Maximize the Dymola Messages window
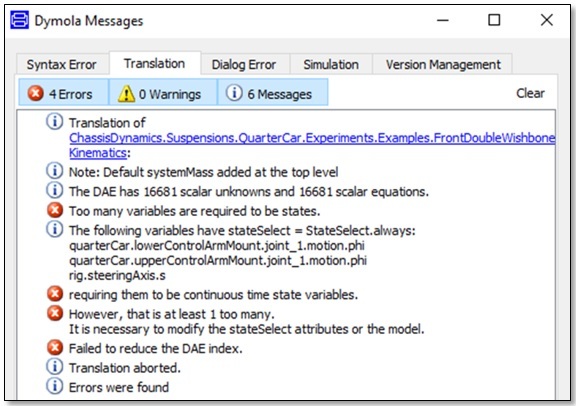Image resolution: width=576 pixels, height=406 pixels. (x=494, y=20)
